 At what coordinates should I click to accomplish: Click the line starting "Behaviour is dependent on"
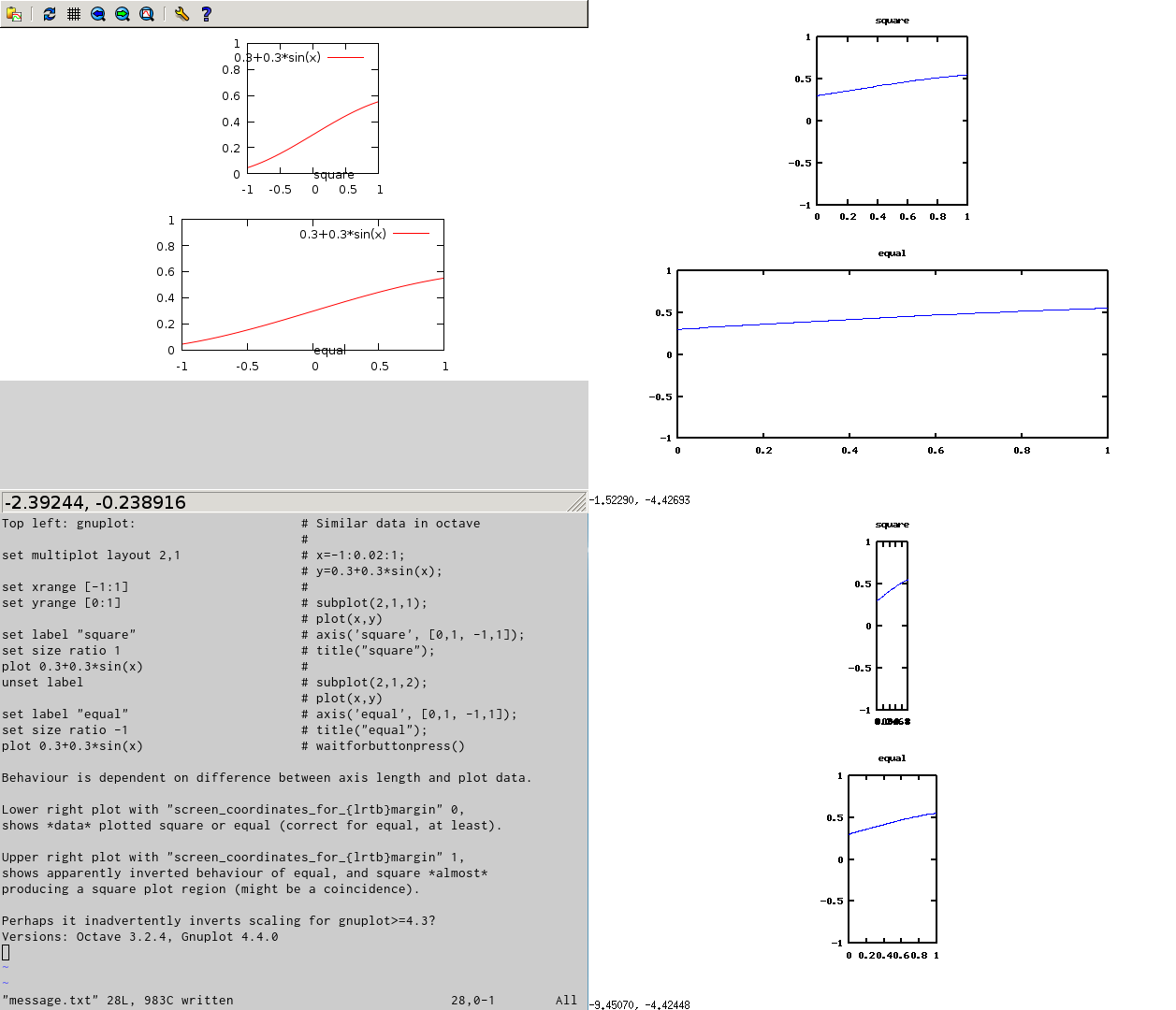pyautogui.click(x=268, y=778)
